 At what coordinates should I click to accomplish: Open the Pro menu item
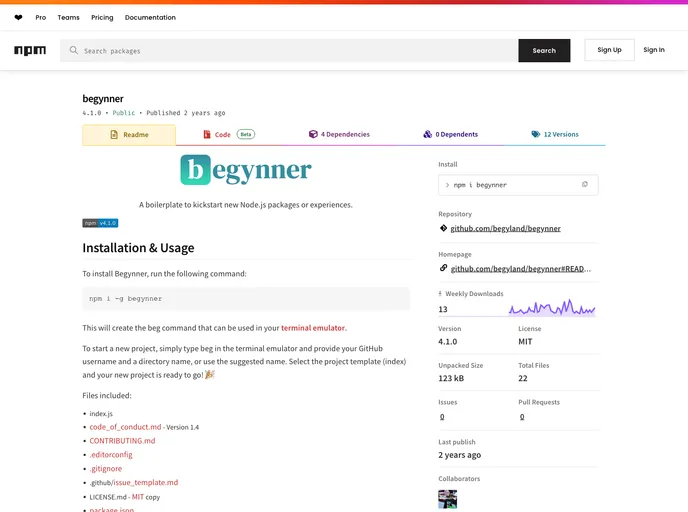click(x=41, y=18)
